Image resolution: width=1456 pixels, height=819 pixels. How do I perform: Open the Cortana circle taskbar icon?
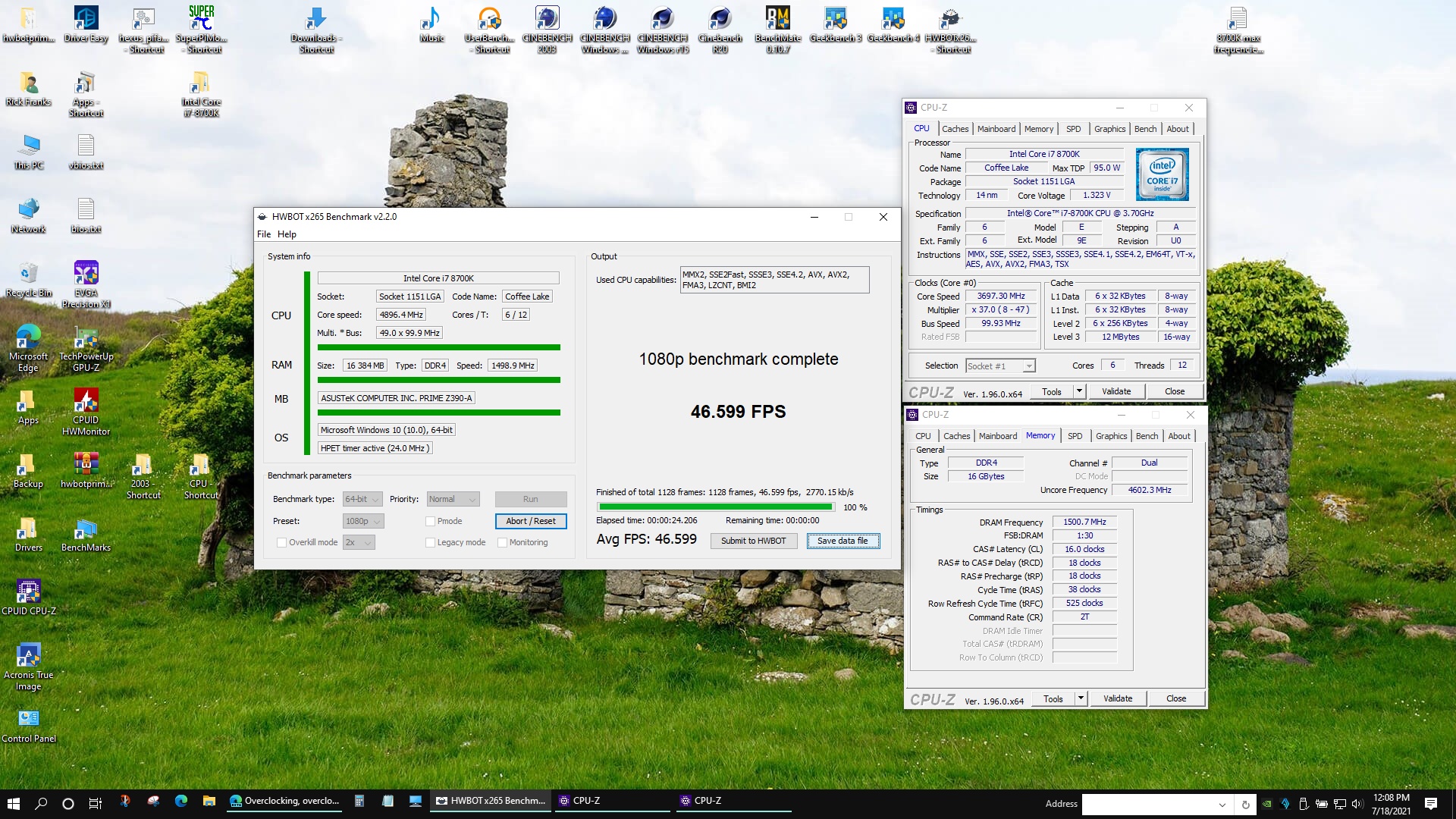[x=68, y=803]
